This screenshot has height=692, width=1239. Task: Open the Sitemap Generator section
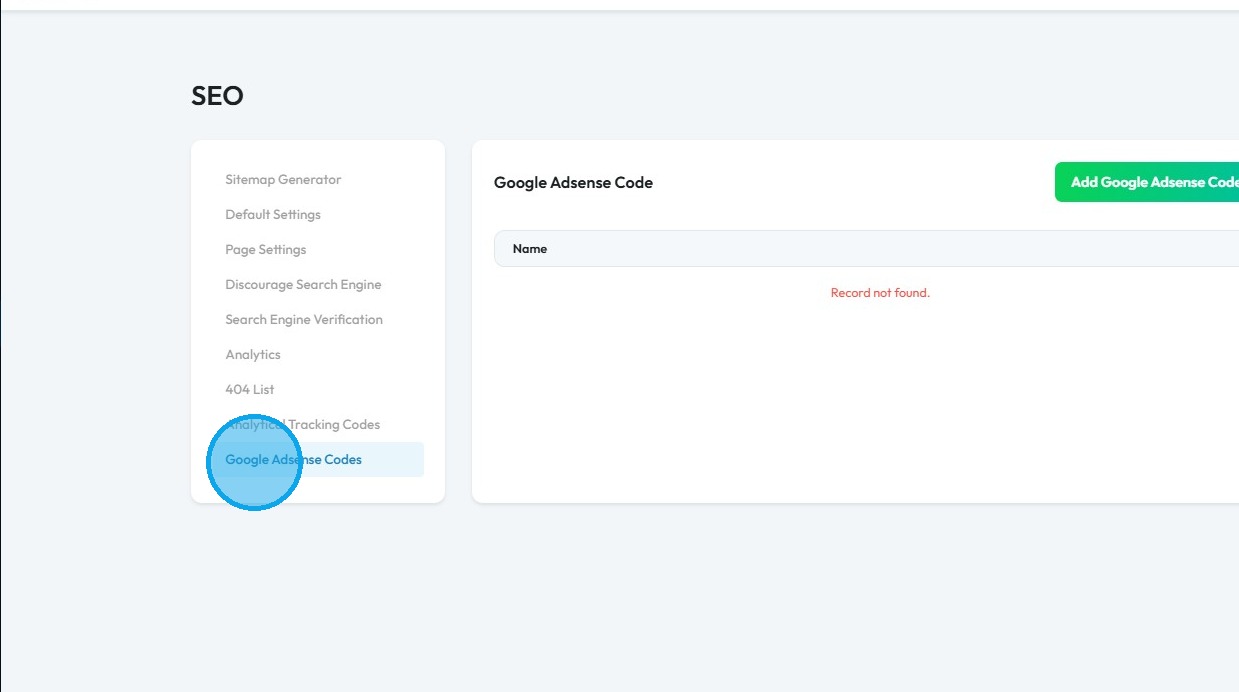[283, 180]
